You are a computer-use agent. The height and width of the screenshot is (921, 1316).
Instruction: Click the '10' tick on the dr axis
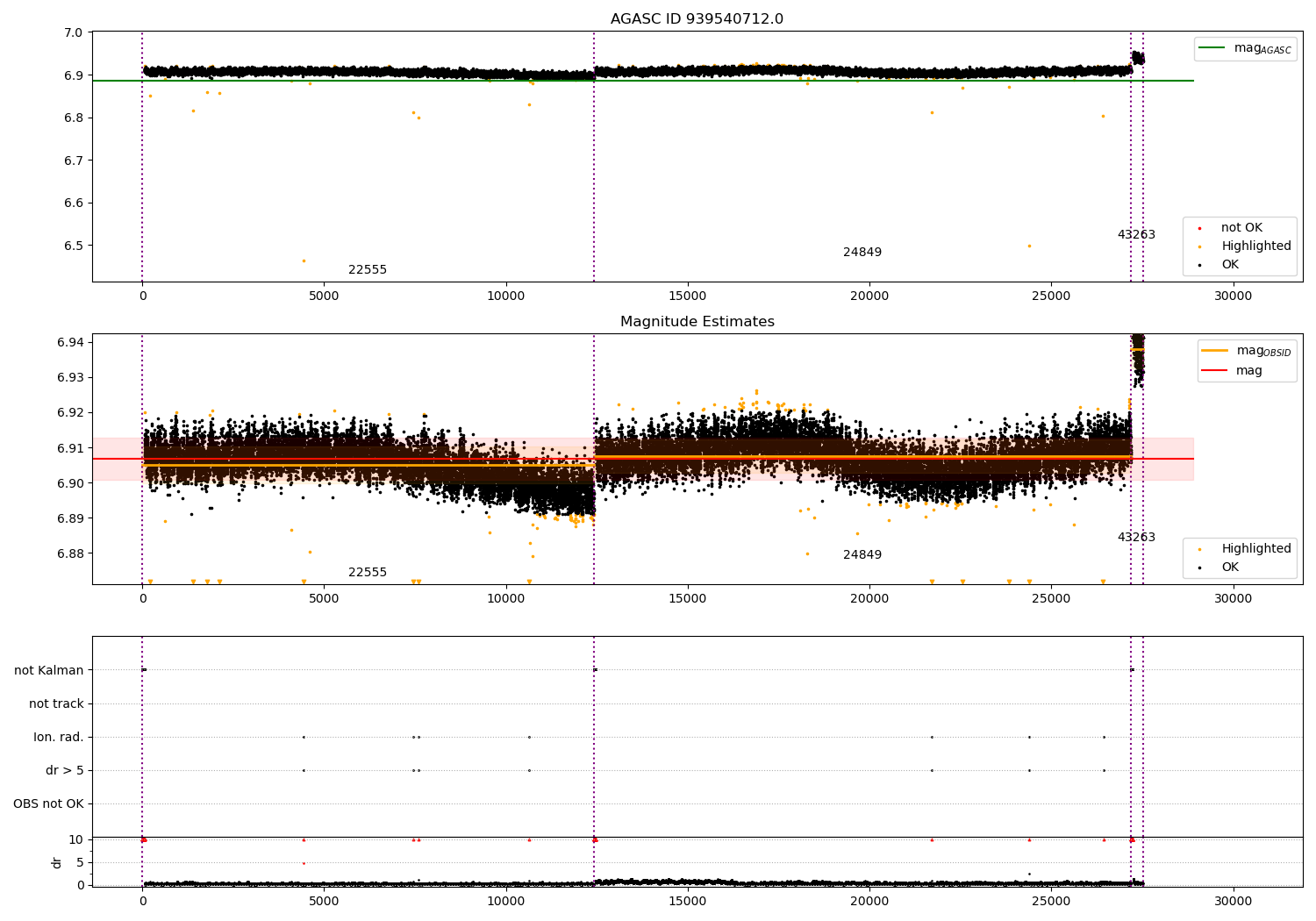[x=76, y=839]
